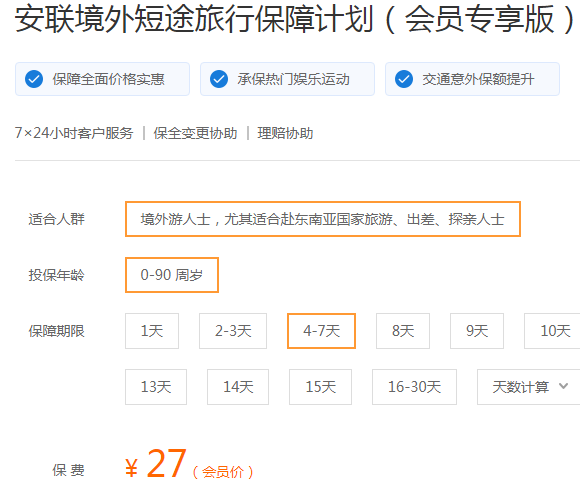Click the 投保年龄 label
This screenshot has width=580, height=483.
coord(57,275)
